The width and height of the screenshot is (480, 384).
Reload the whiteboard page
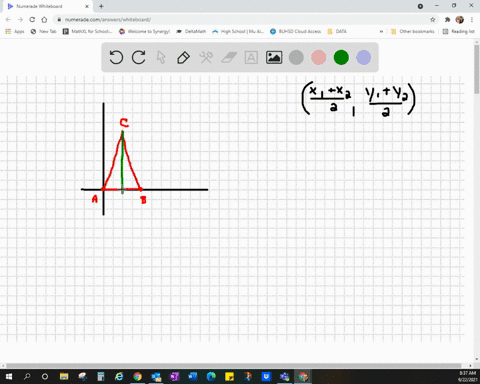point(32,20)
